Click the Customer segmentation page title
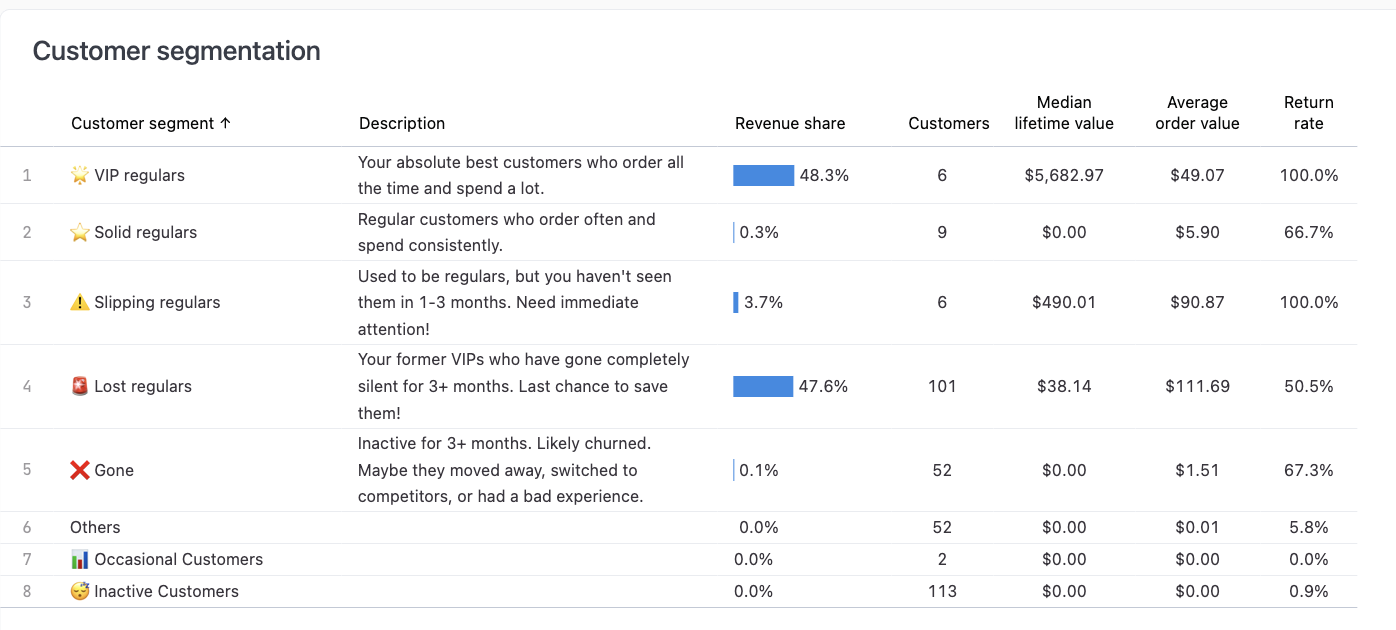This screenshot has height=630, width=1396. tap(176, 50)
